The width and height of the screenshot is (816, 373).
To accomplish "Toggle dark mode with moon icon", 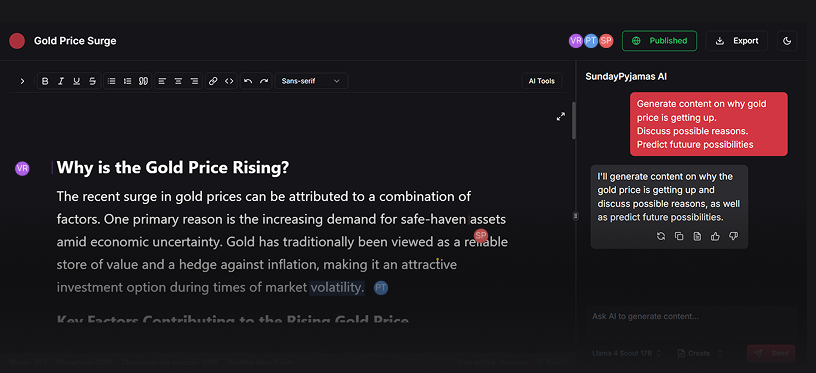I will 787,41.
